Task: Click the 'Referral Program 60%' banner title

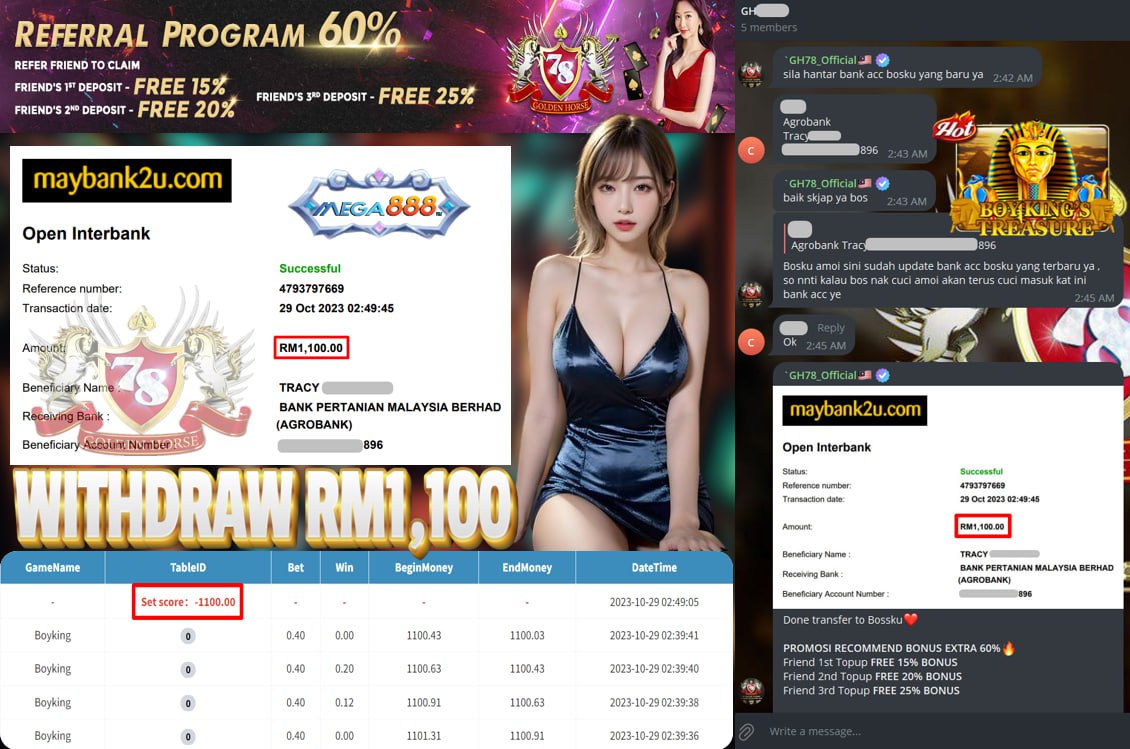Action: 208,32
